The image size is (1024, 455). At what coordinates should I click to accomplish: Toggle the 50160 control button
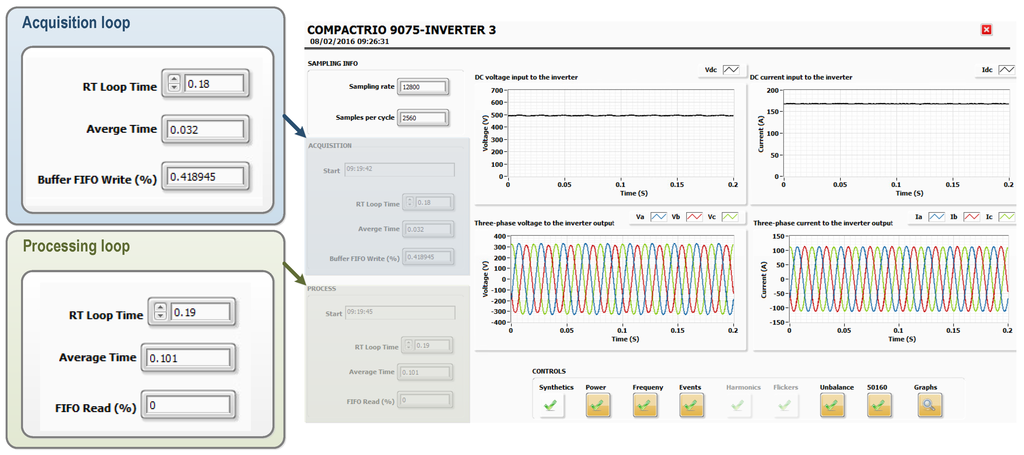880,405
